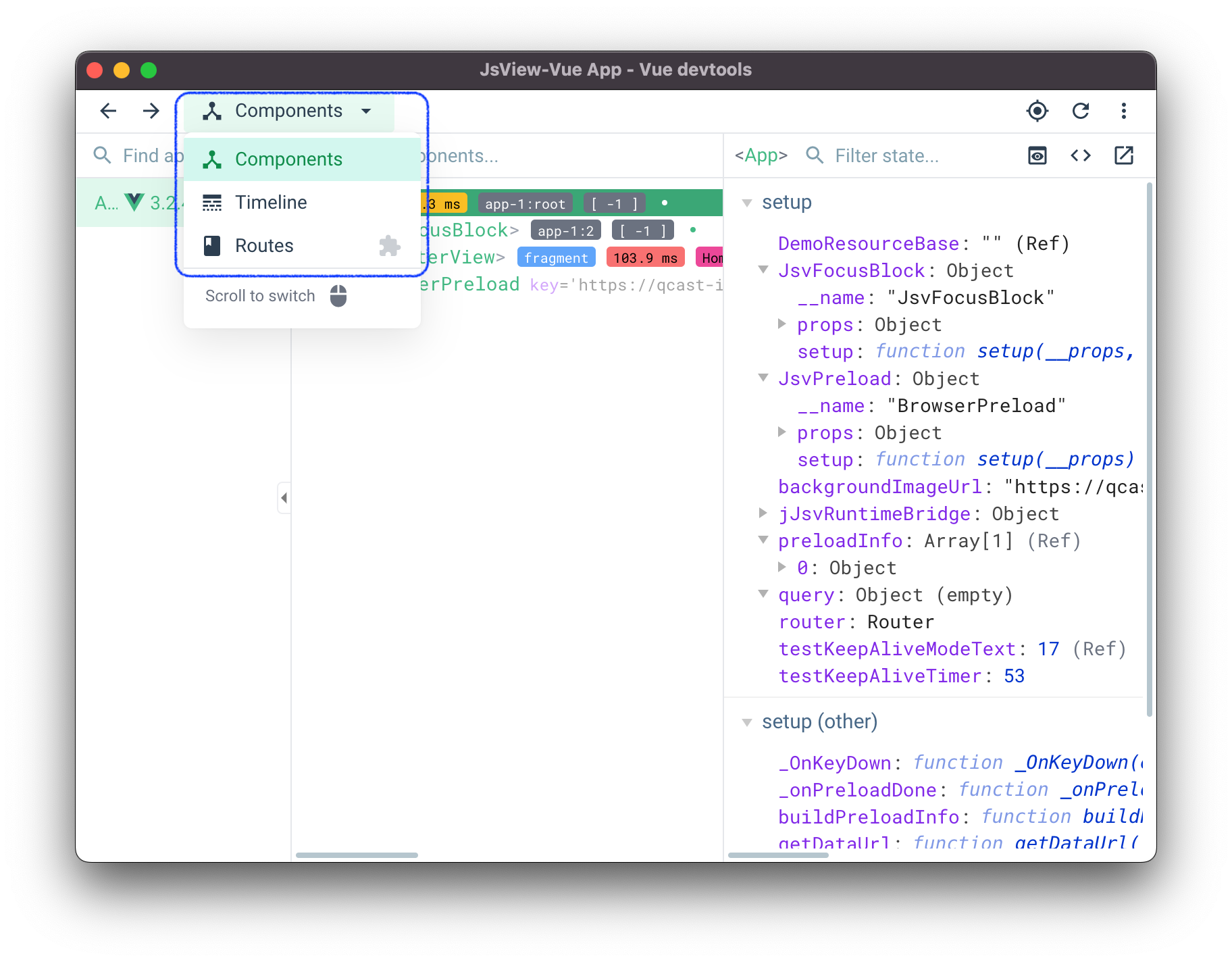Click the forward arrow navigation icon

tap(151, 111)
